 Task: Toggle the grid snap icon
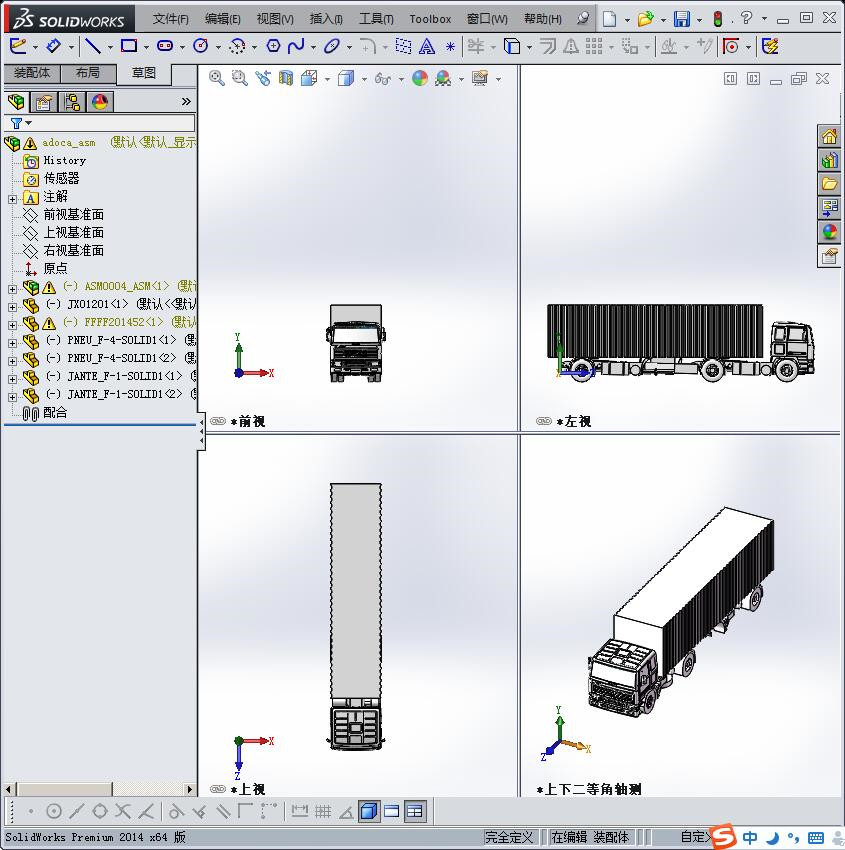[323, 812]
